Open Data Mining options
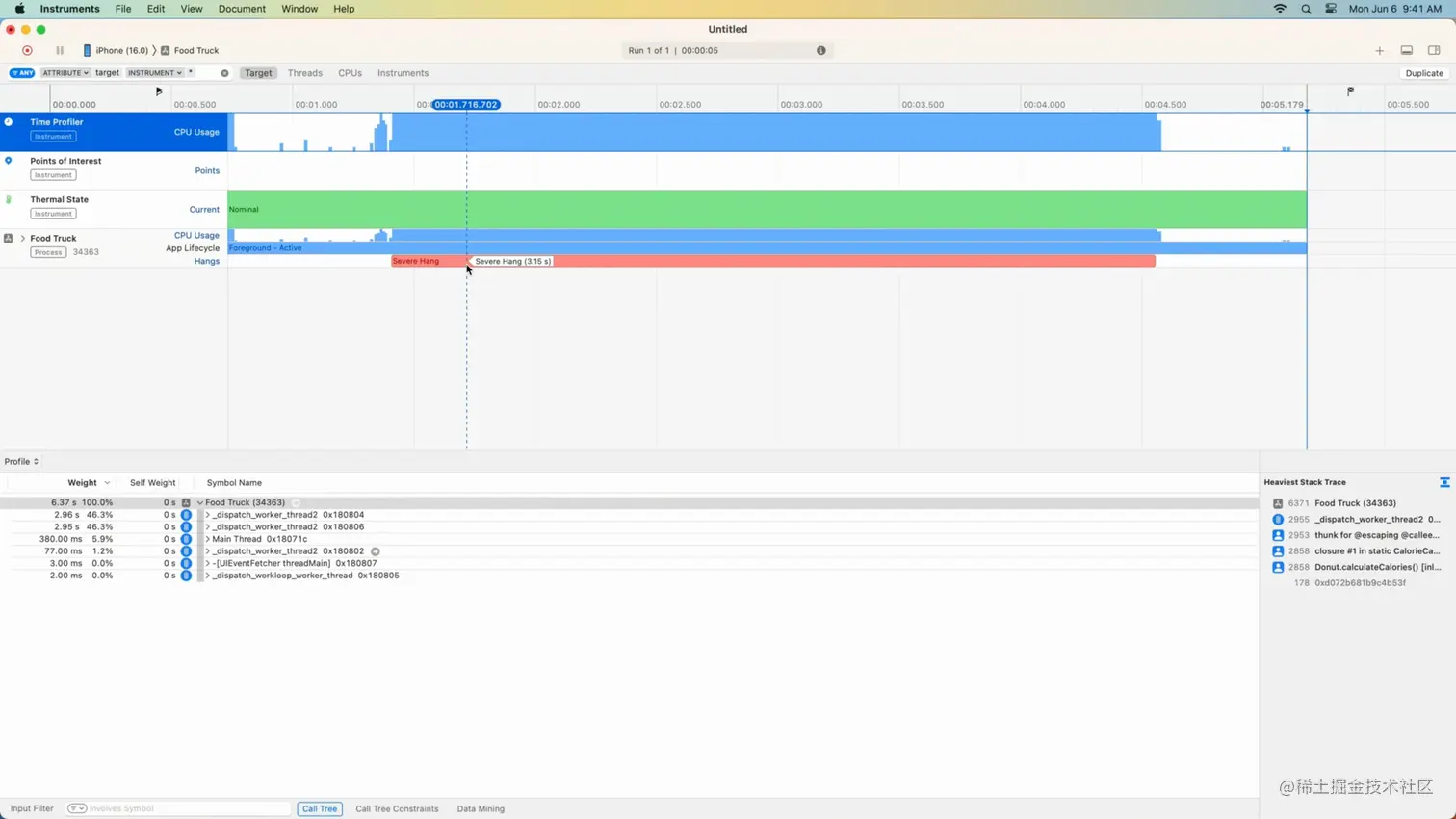Viewport: 1456px width, 819px height. pyautogui.click(x=481, y=808)
